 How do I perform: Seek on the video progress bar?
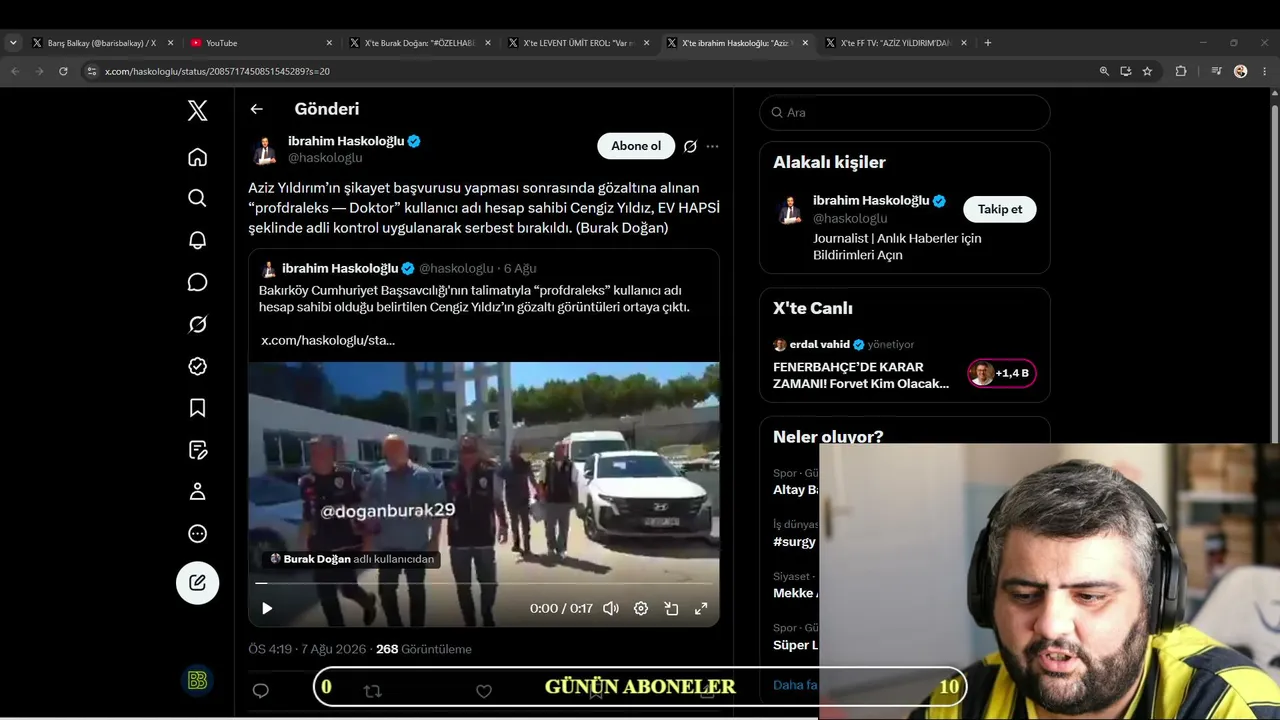(x=484, y=582)
